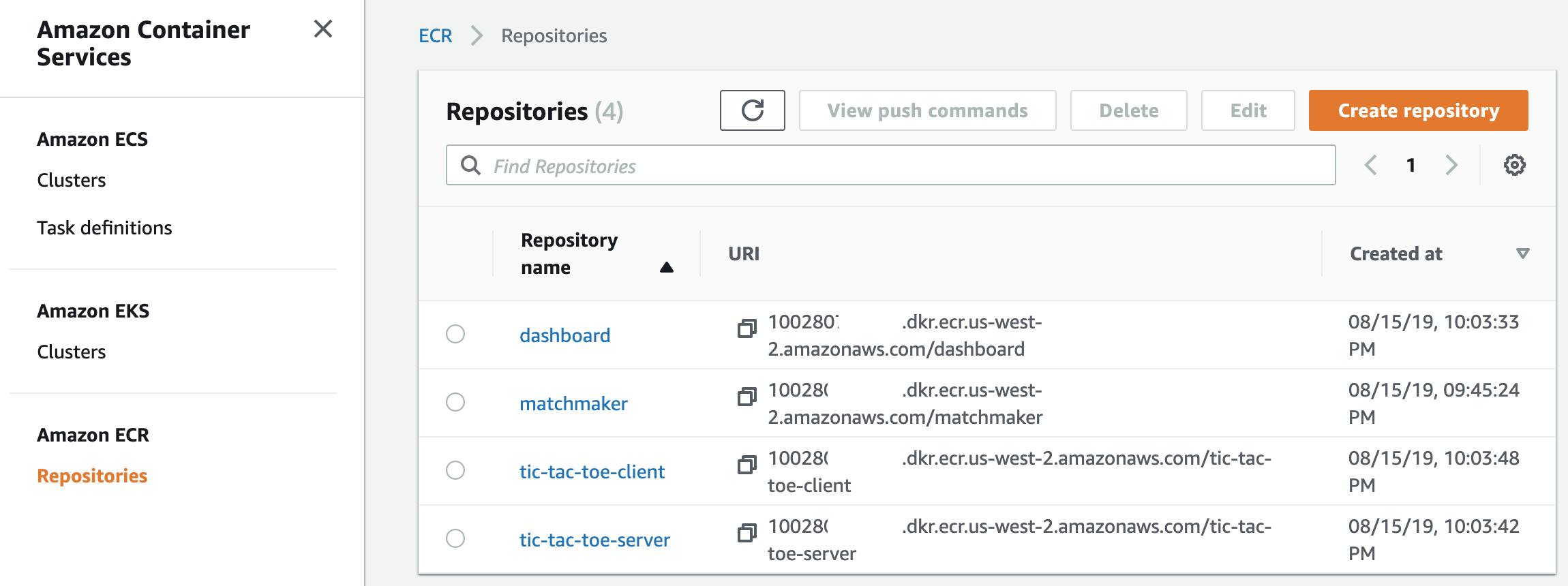Click the Repositories (4) table heading
Image resolution: width=1568 pixels, height=586 pixels.
tap(534, 111)
